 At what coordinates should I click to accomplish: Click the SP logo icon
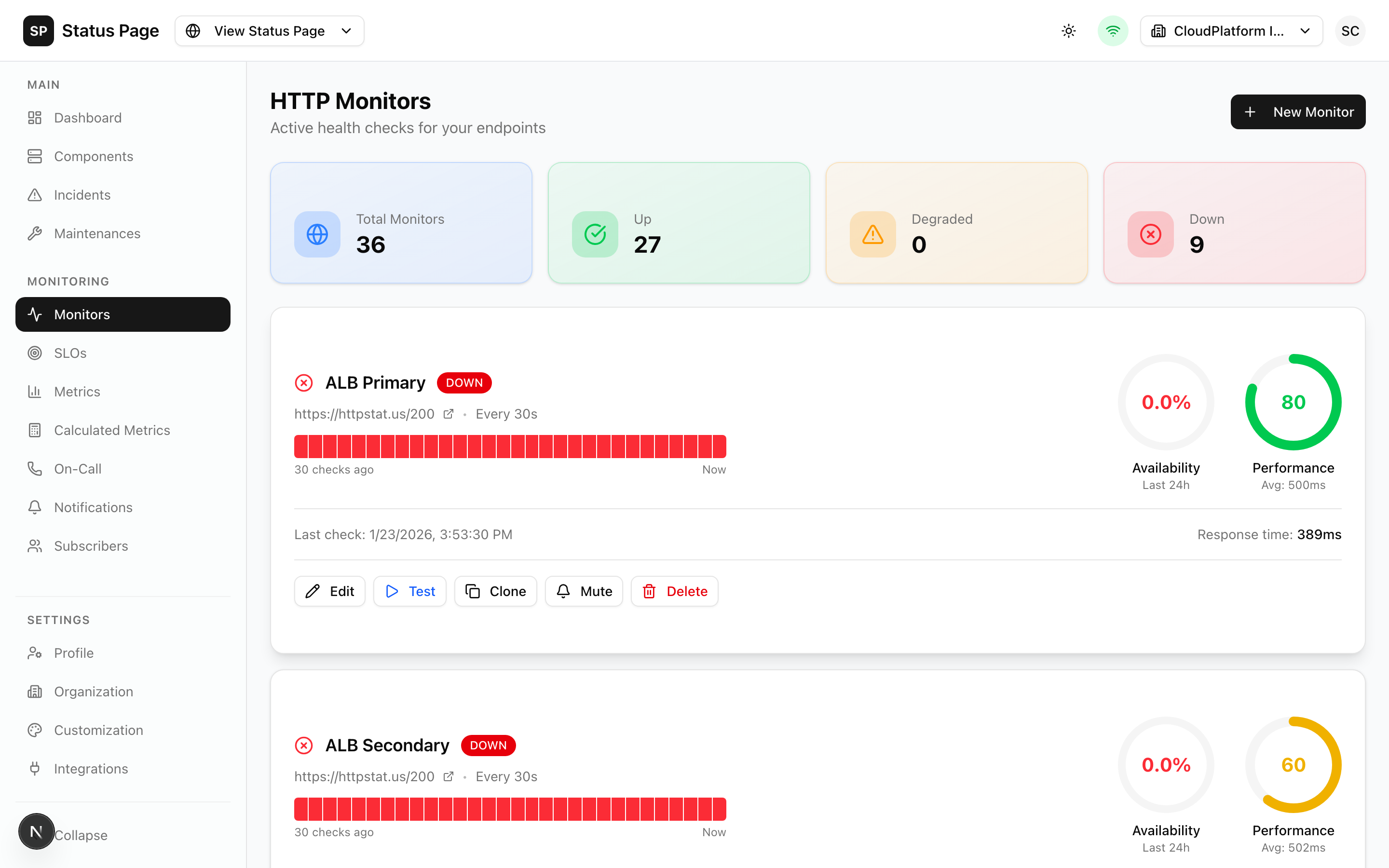(38, 31)
